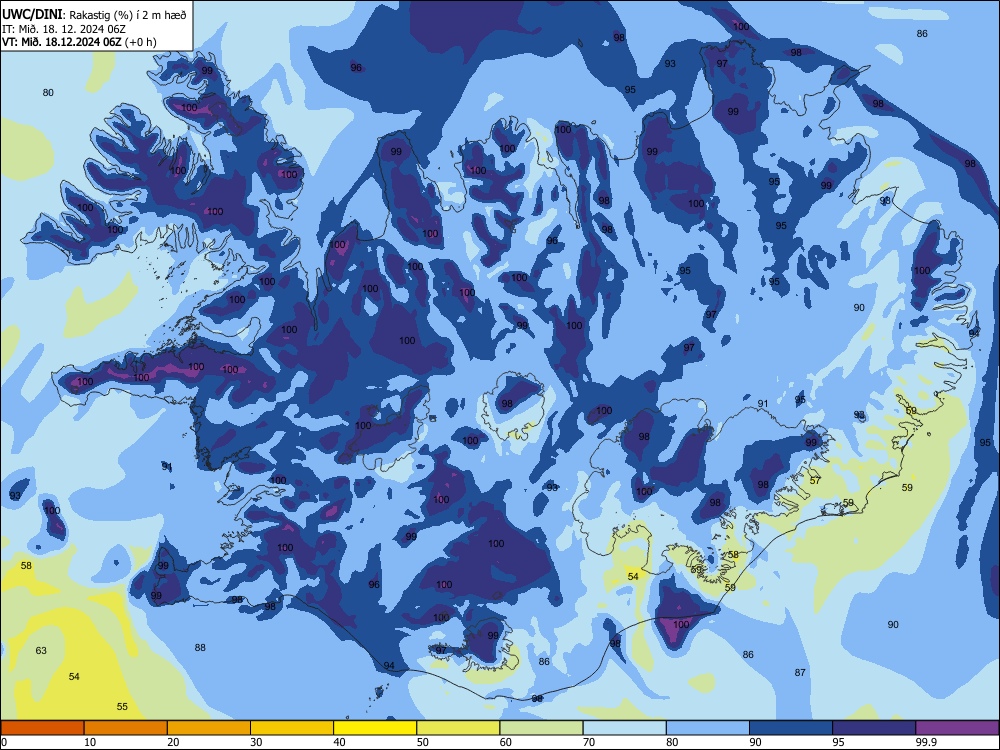
Task: Click the dark blue 90–95 legend swatch
Action: [791, 728]
